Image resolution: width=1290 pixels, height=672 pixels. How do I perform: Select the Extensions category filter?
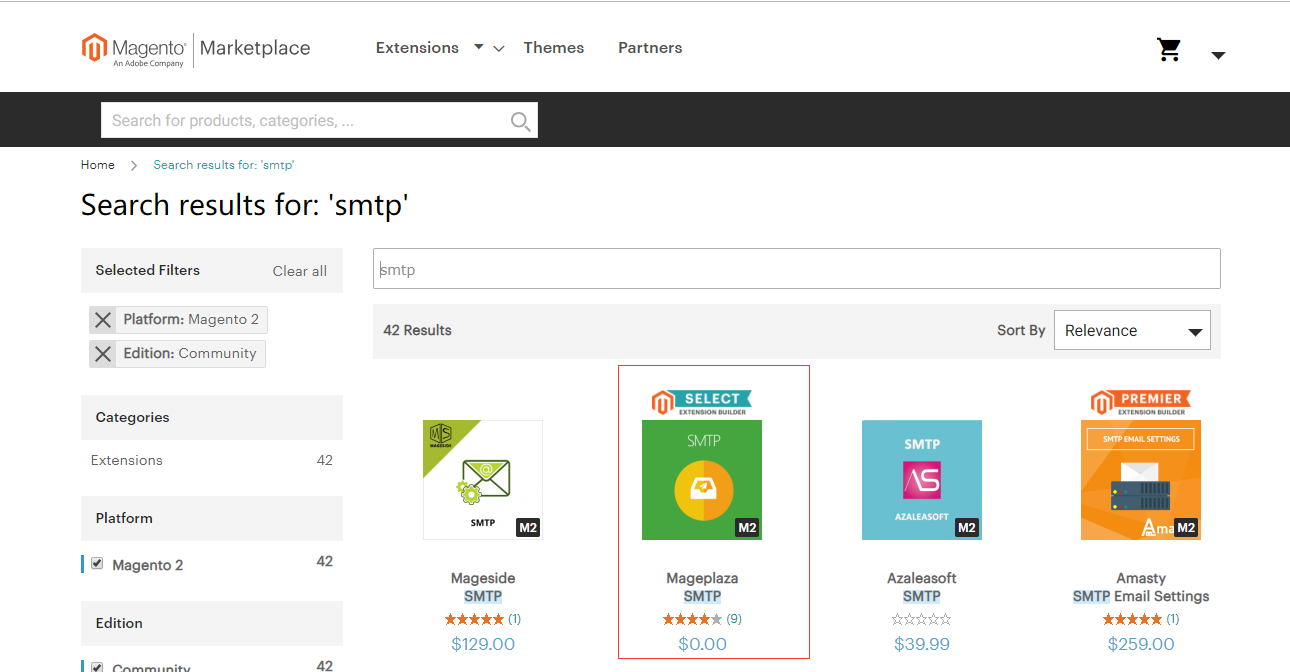[x=127, y=461]
